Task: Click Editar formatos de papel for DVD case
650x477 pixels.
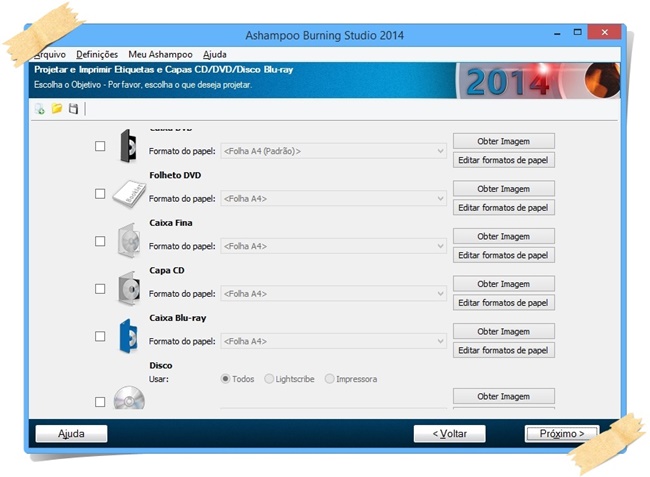Action: coord(504,160)
